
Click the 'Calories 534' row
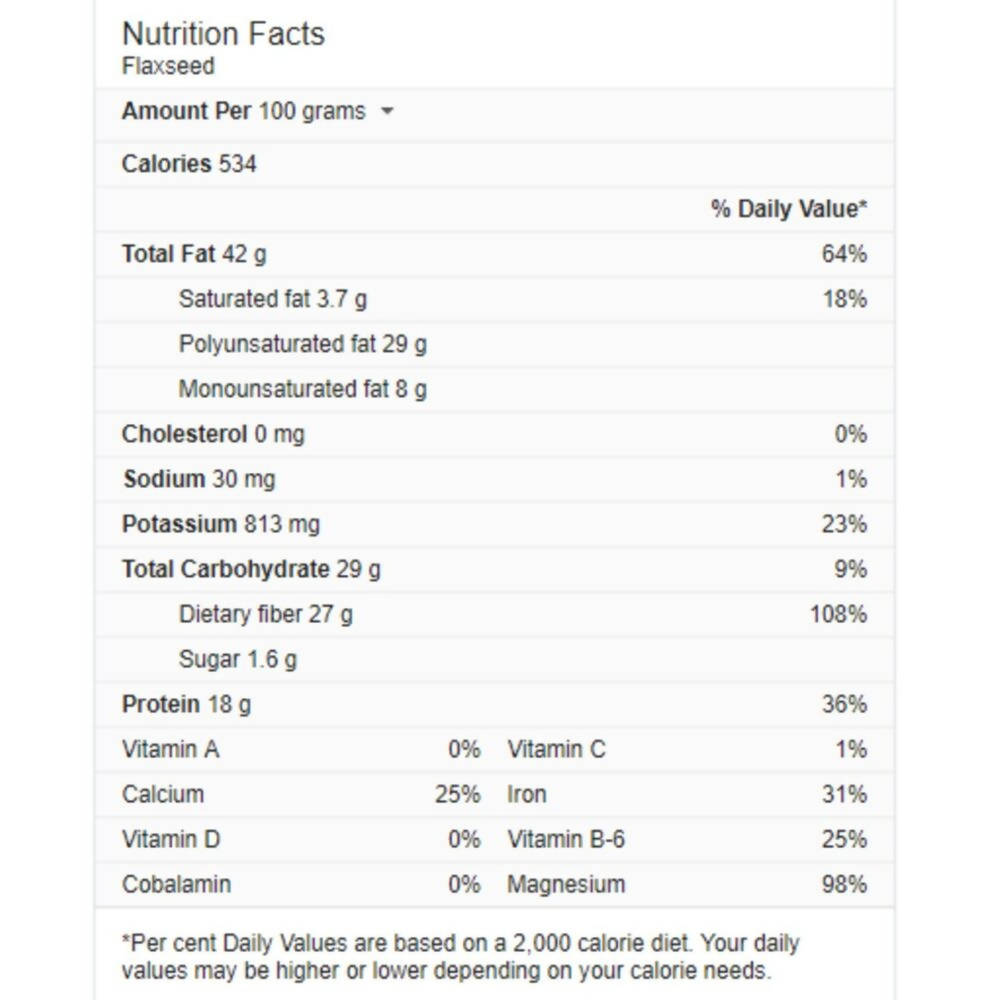click(189, 164)
